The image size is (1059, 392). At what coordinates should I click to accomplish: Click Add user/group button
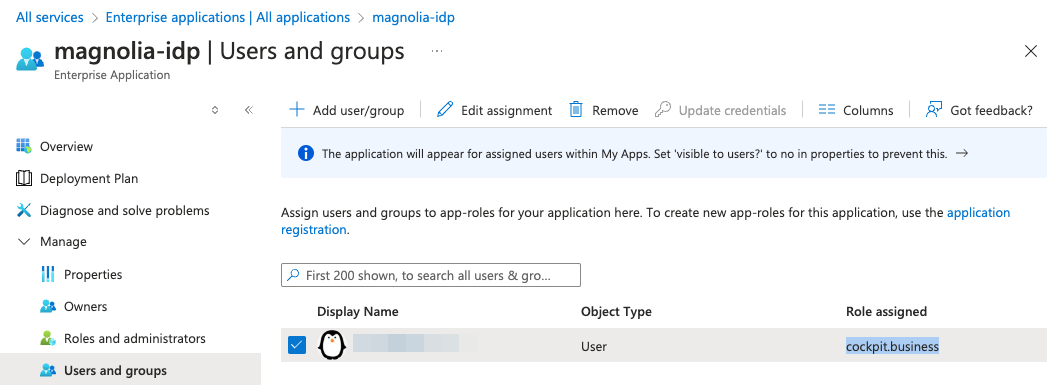[x=346, y=110]
